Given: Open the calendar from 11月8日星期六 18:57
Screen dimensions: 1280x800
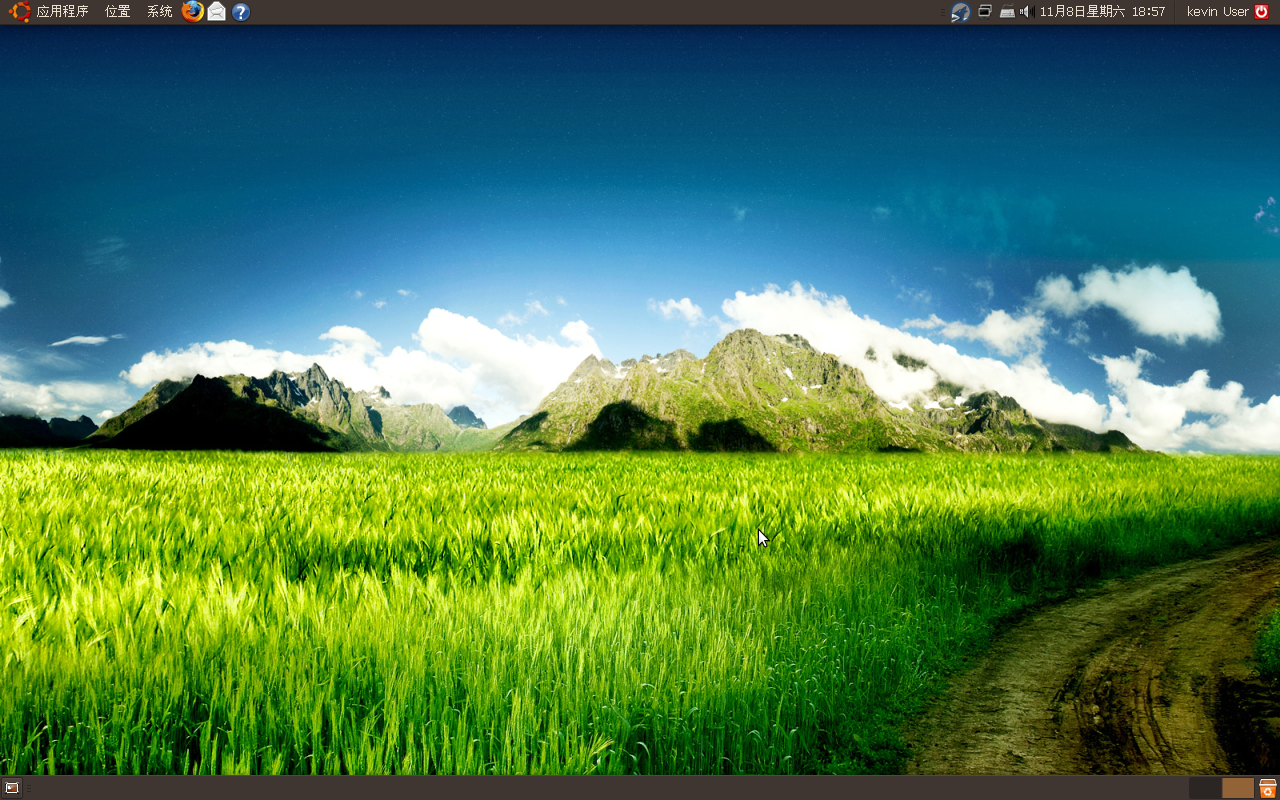Looking at the screenshot, I should (x=1102, y=12).
